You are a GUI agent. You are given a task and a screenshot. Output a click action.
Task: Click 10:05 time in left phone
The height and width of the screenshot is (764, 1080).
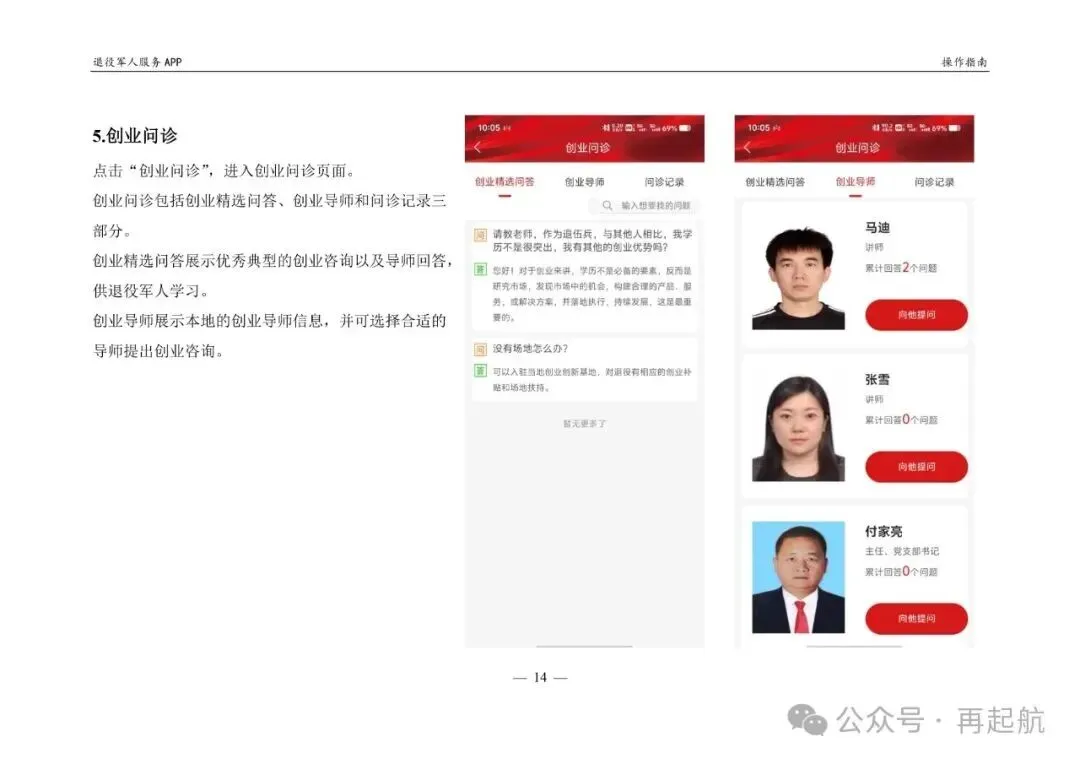coord(489,128)
